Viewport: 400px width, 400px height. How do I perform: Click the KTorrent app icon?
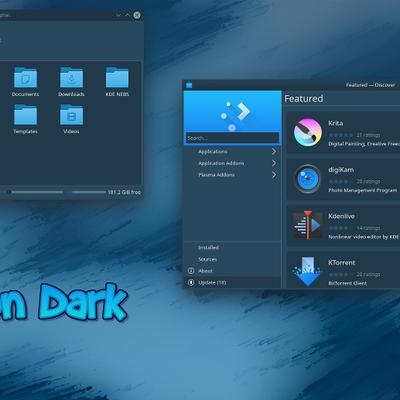click(308, 272)
